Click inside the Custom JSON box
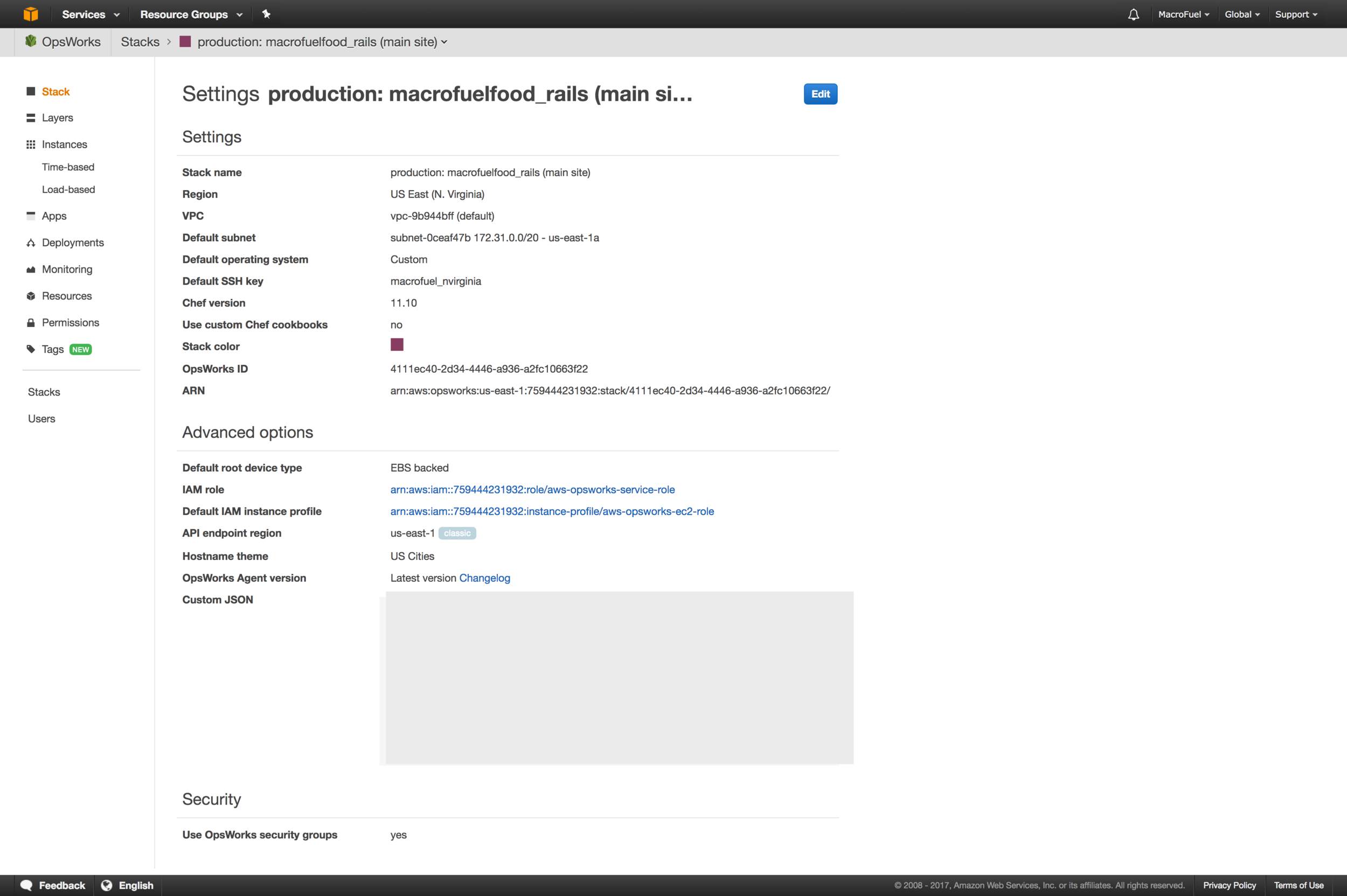 619,678
